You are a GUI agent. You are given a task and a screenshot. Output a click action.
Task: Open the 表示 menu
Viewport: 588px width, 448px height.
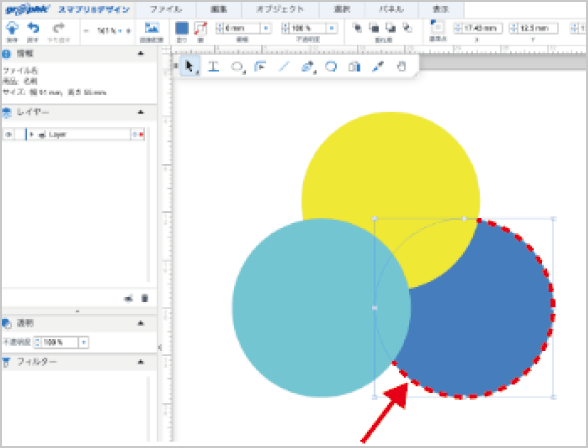point(441,9)
